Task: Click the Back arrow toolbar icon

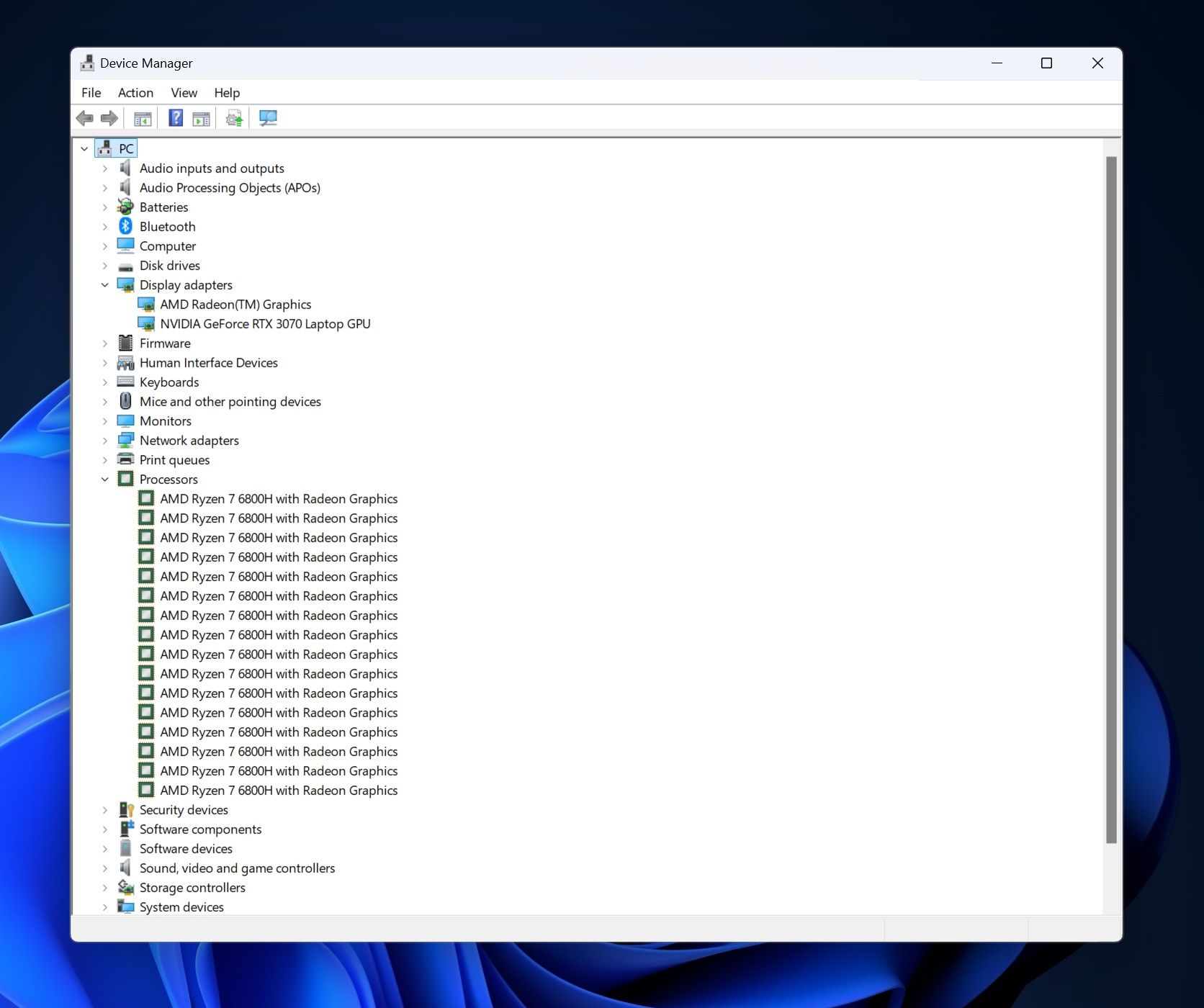Action: point(85,118)
